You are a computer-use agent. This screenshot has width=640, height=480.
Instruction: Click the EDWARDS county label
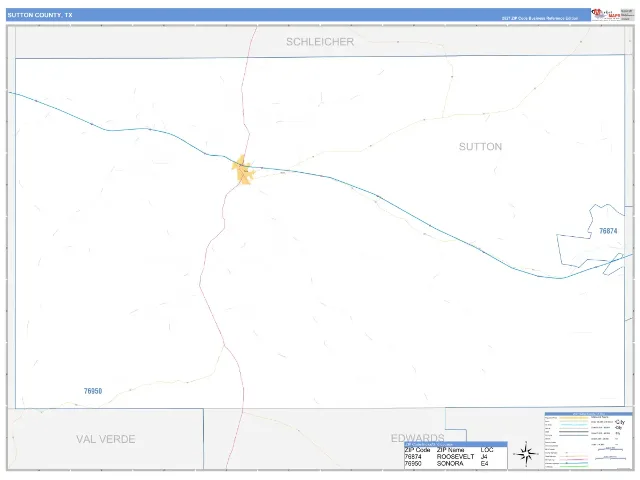click(x=418, y=438)
